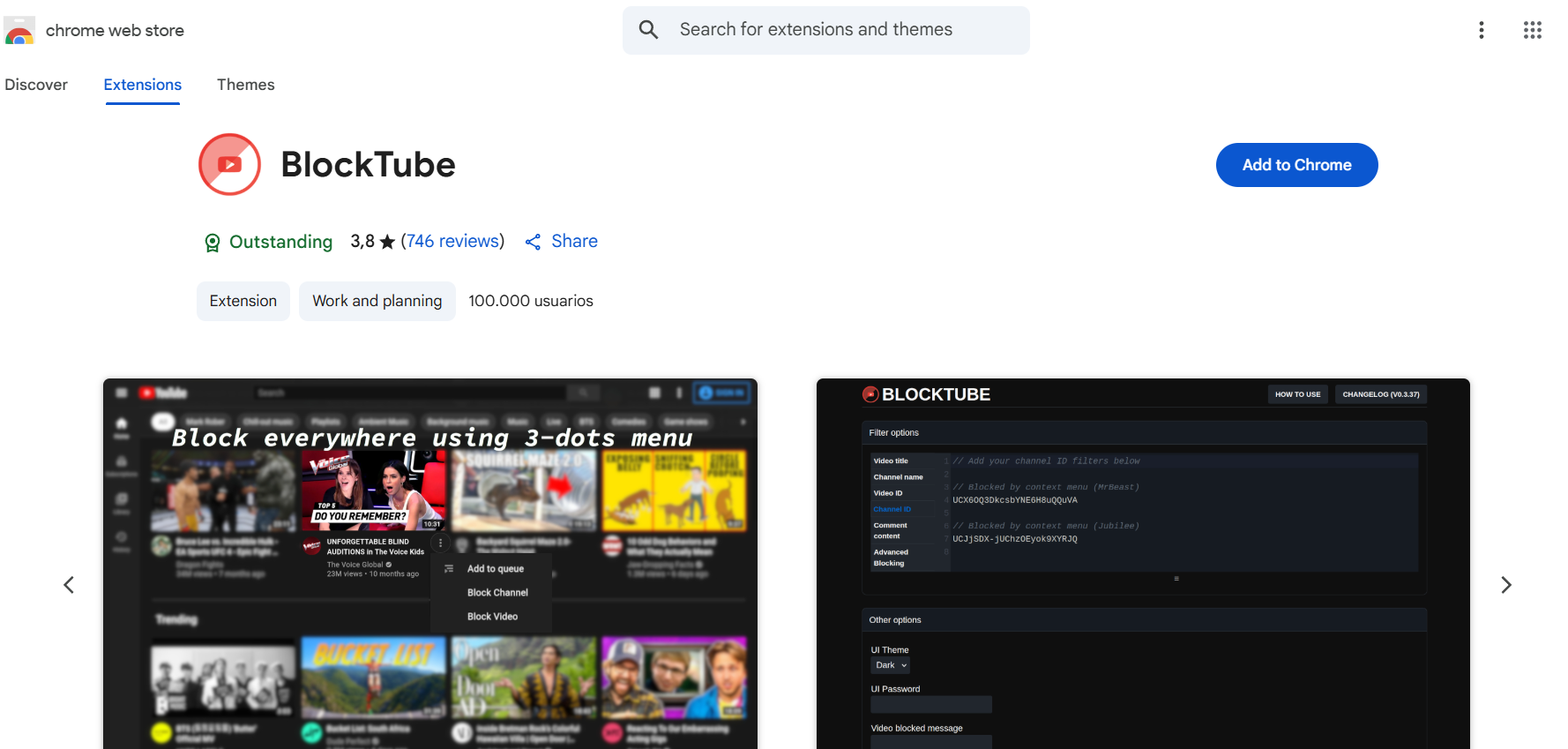1568x749 pixels.
Task: Show previous screenshot with left arrow
Action: [x=69, y=585]
